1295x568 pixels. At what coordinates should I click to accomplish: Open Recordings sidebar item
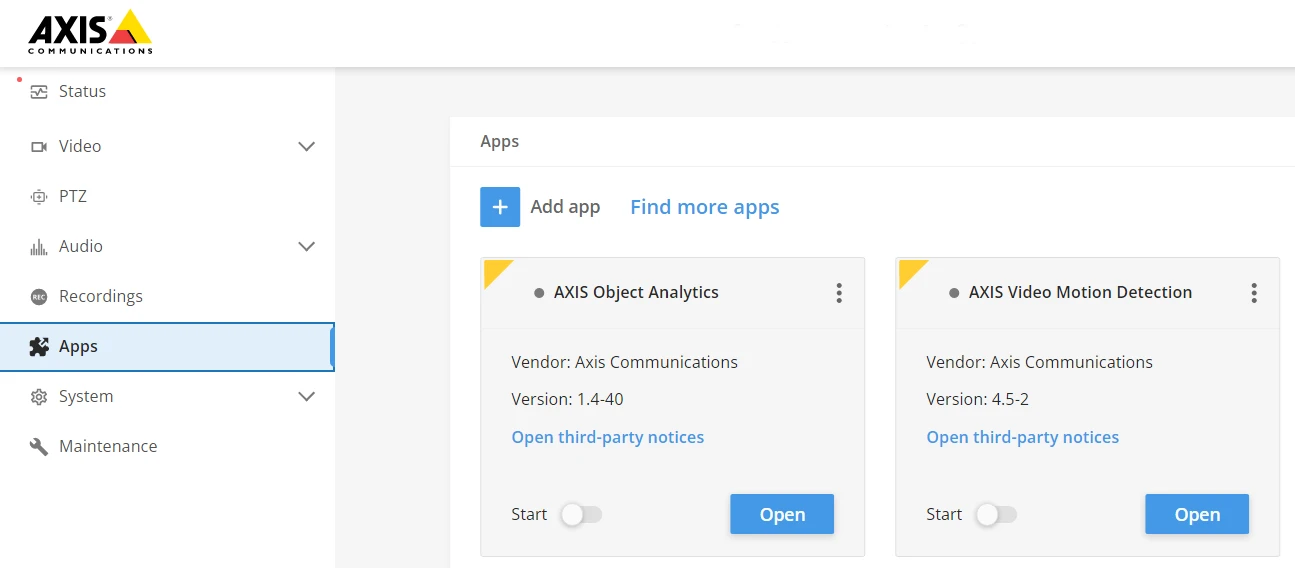(101, 296)
